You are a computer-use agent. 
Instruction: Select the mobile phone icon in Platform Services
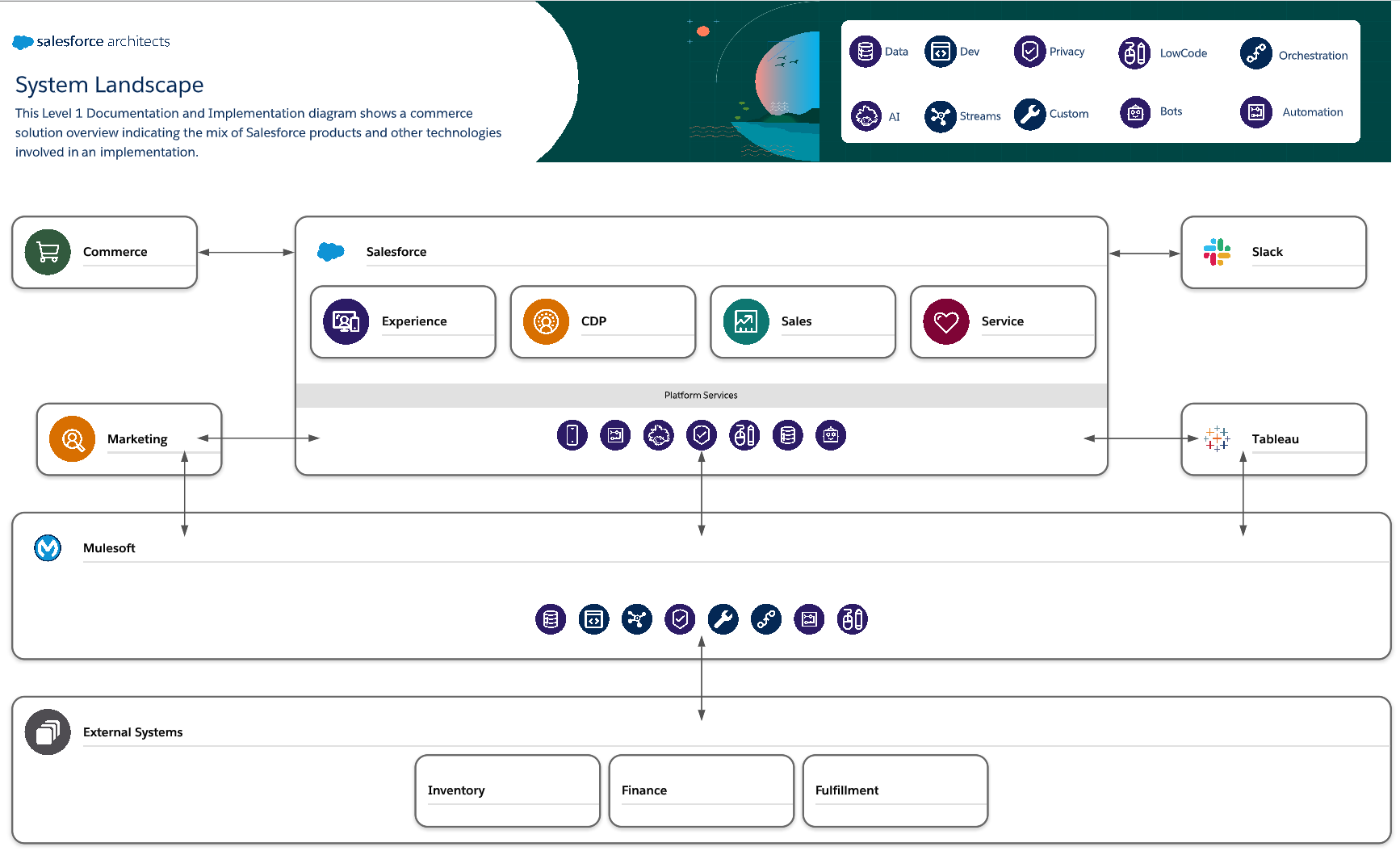tap(572, 434)
